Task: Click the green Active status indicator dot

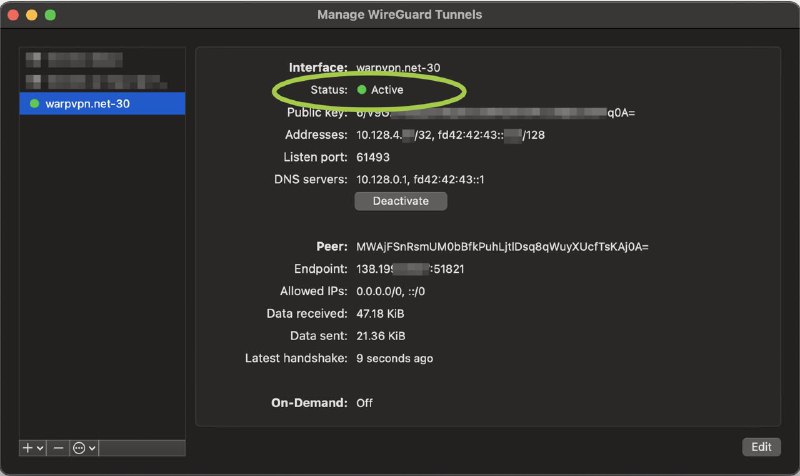Action: pyautogui.click(x=362, y=90)
